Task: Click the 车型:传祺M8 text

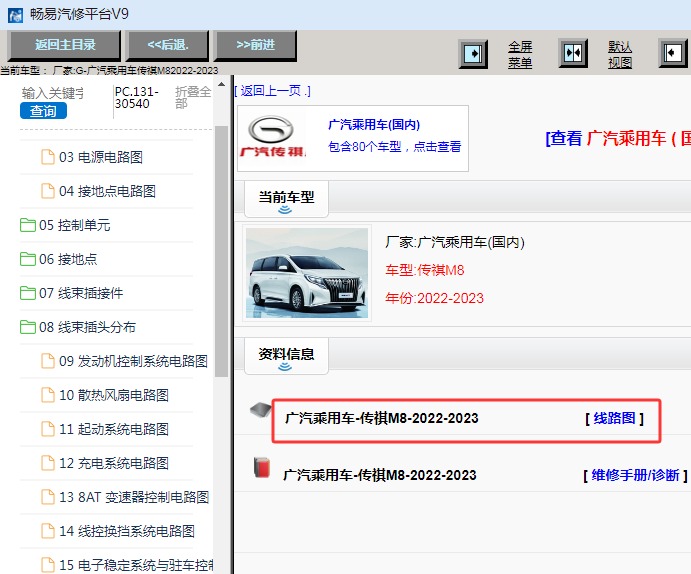Action: (x=425, y=270)
